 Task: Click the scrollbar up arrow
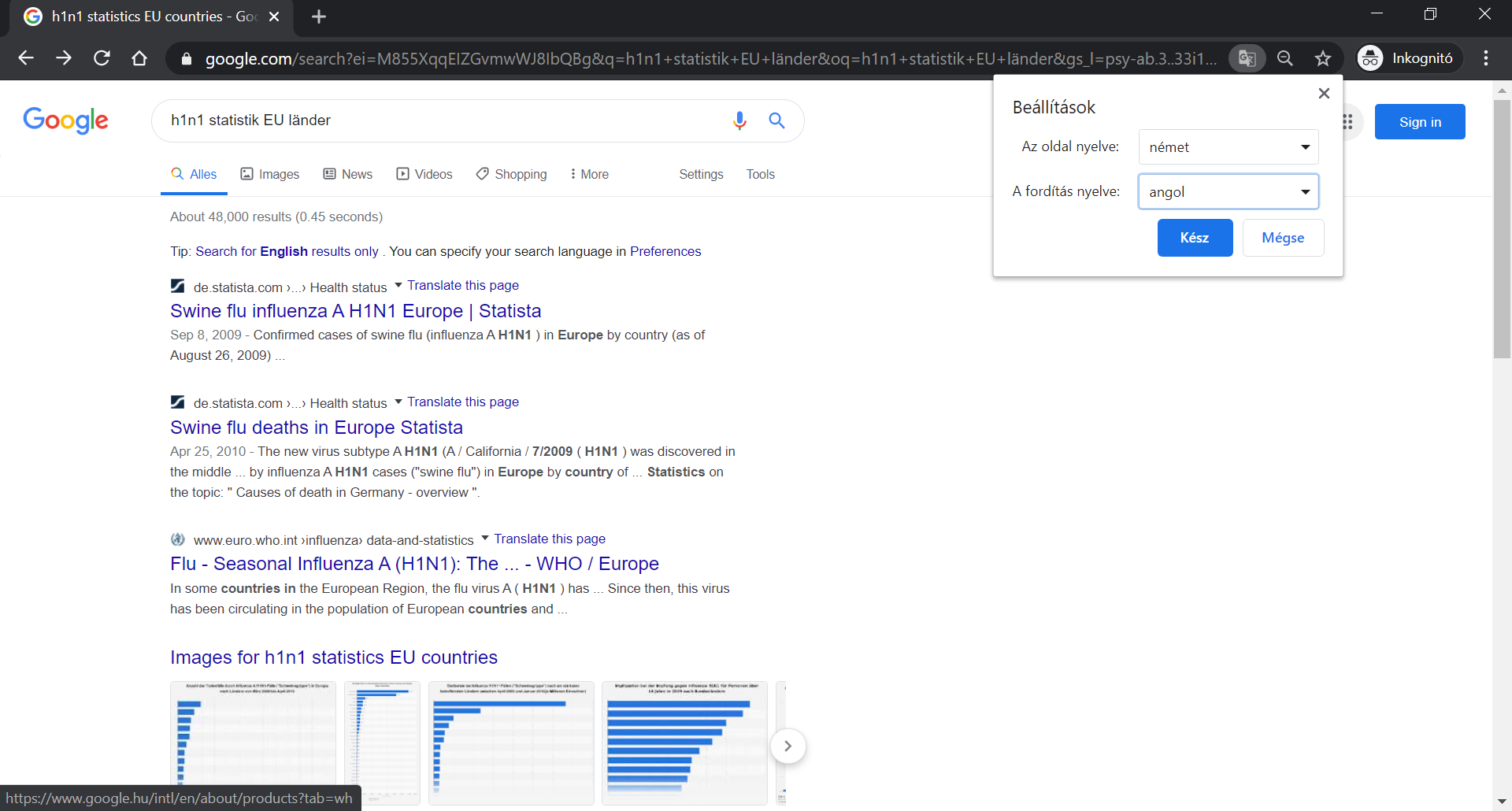[x=1502, y=90]
